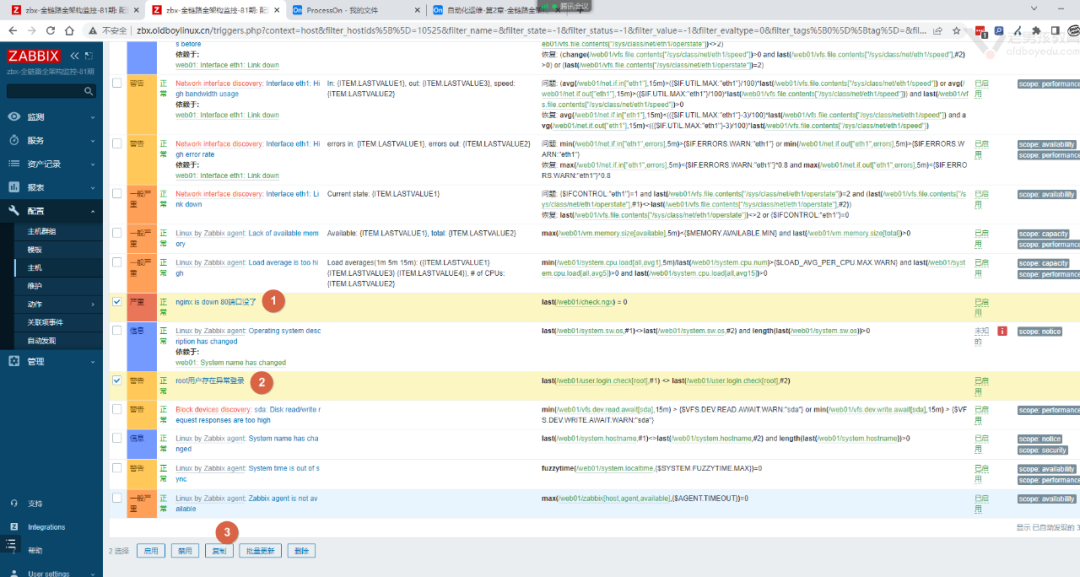Expand the User settings chevron

93,574
